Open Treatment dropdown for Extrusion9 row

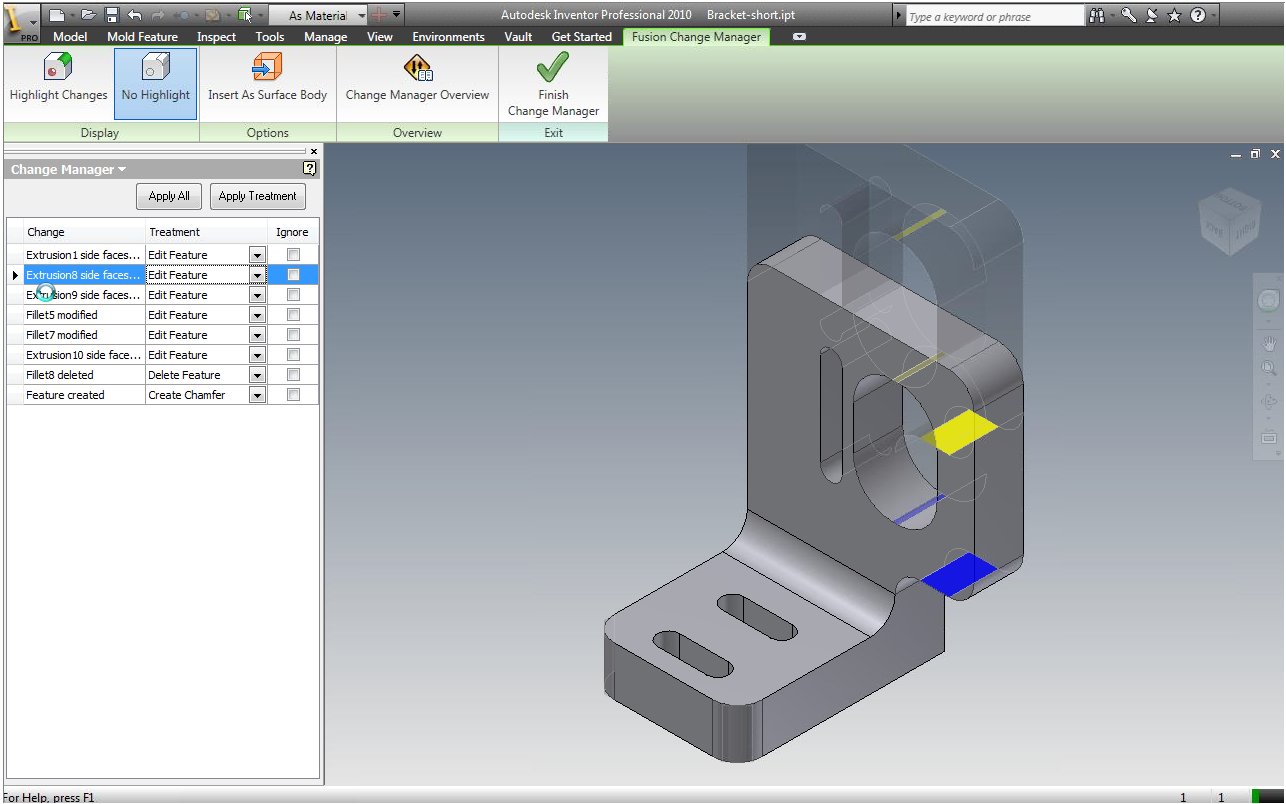(x=257, y=295)
